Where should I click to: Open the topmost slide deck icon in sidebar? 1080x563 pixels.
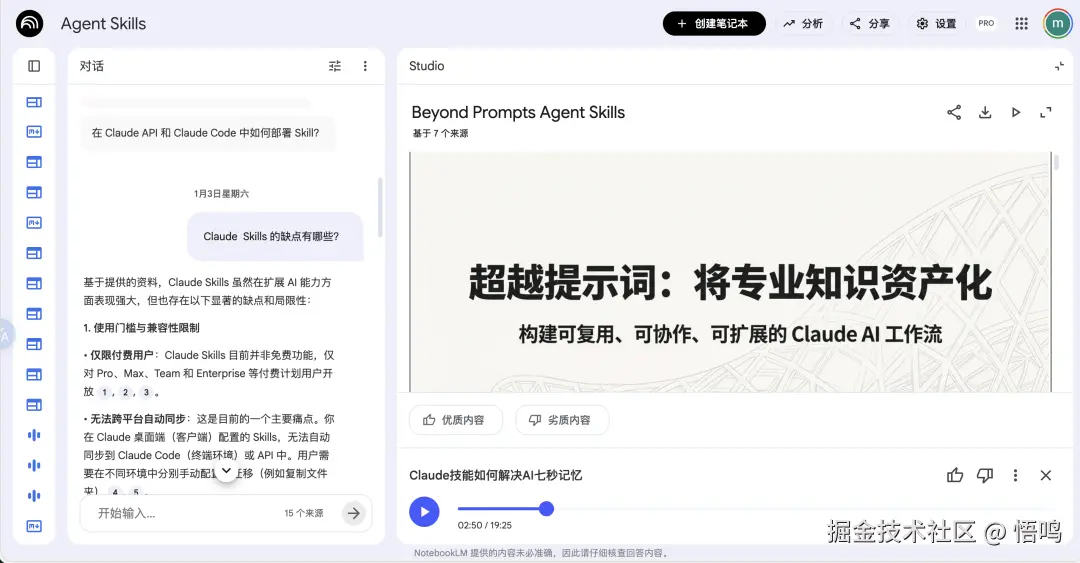tap(34, 102)
